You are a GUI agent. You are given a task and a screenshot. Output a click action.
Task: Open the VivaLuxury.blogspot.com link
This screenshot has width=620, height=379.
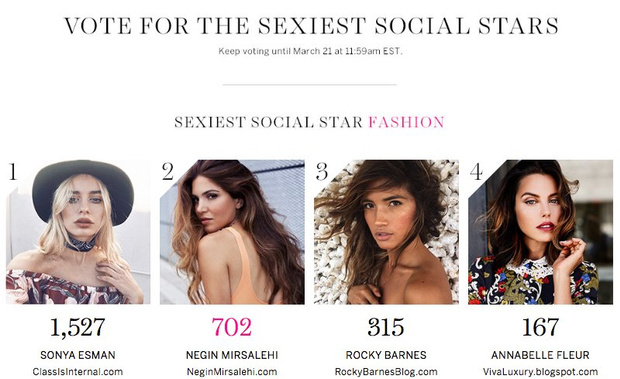tap(540, 372)
